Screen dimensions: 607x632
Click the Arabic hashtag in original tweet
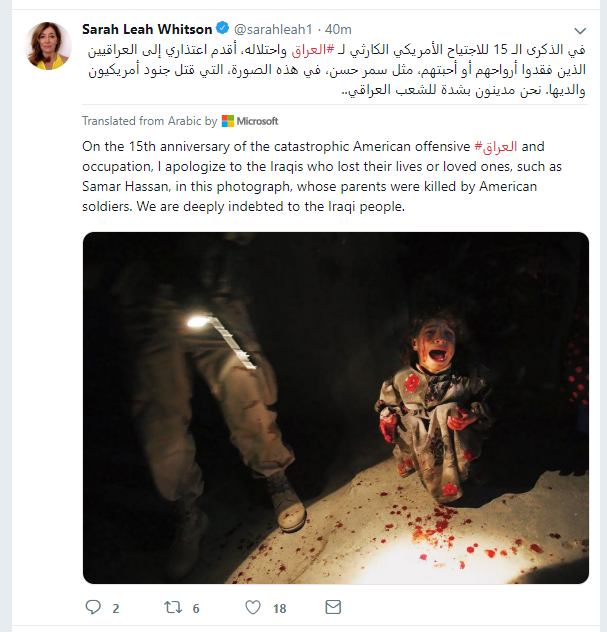(x=313, y=50)
